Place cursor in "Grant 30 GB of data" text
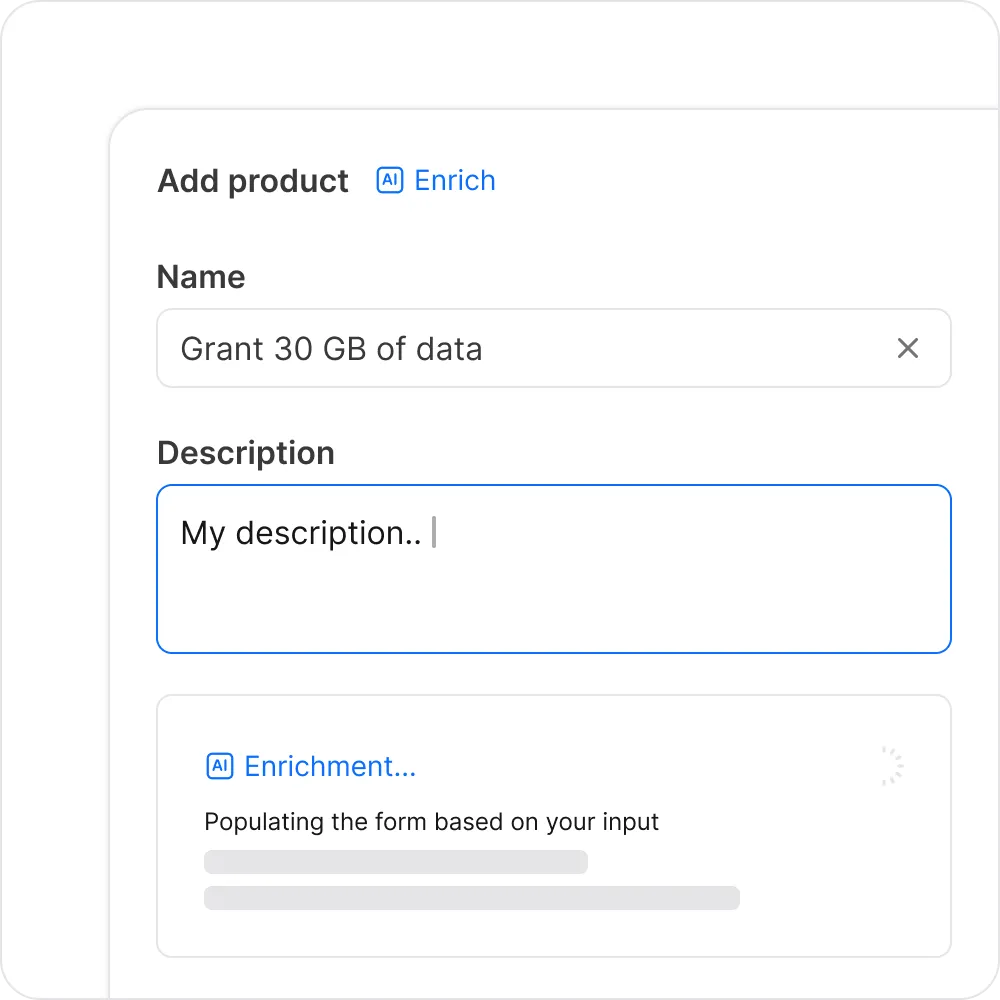 [x=331, y=349]
